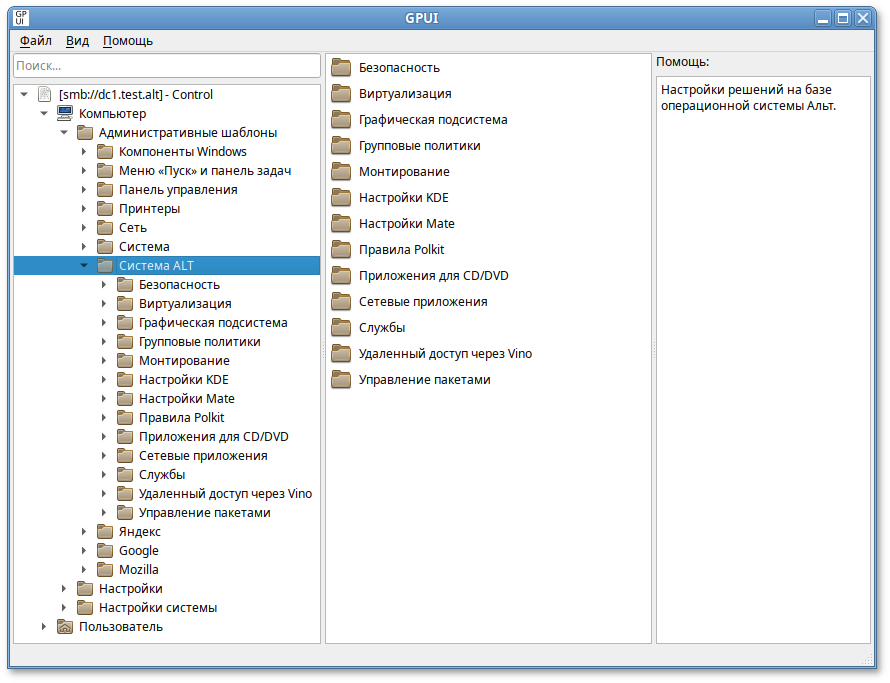Select Яндекс in the policy tree

click(x=139, y=532)
